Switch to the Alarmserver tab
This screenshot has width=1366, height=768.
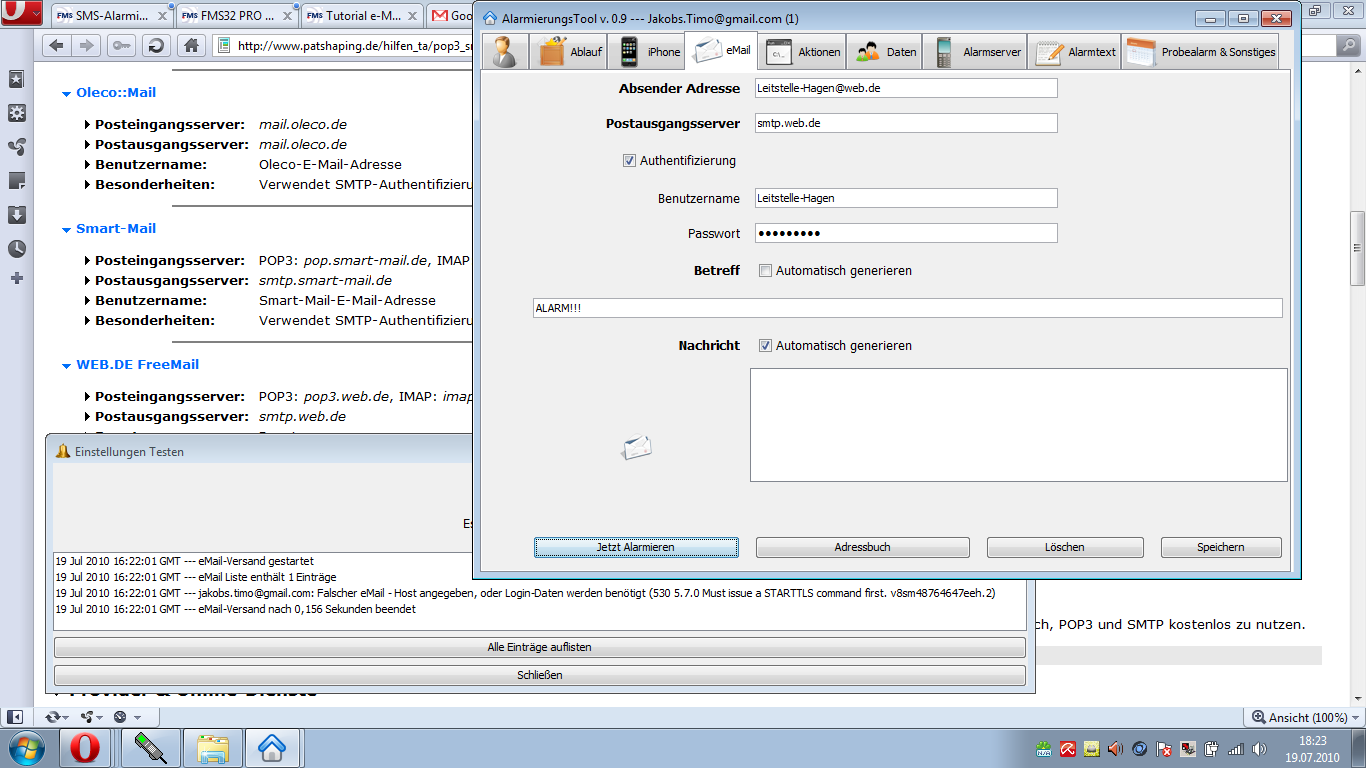(x=977, y=52)
